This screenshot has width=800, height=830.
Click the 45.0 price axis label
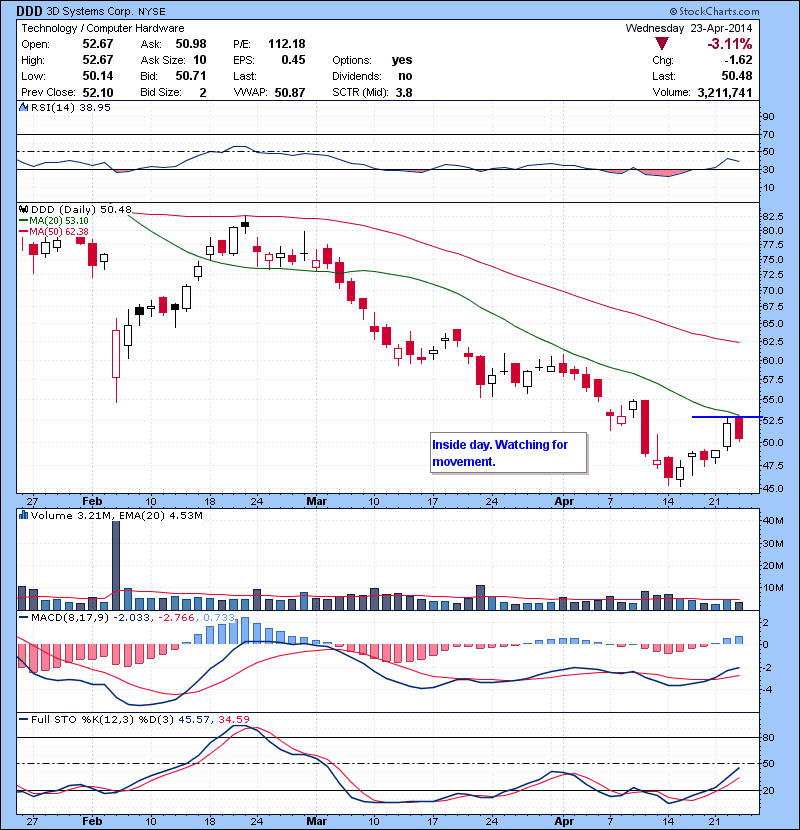coord(772,489)
